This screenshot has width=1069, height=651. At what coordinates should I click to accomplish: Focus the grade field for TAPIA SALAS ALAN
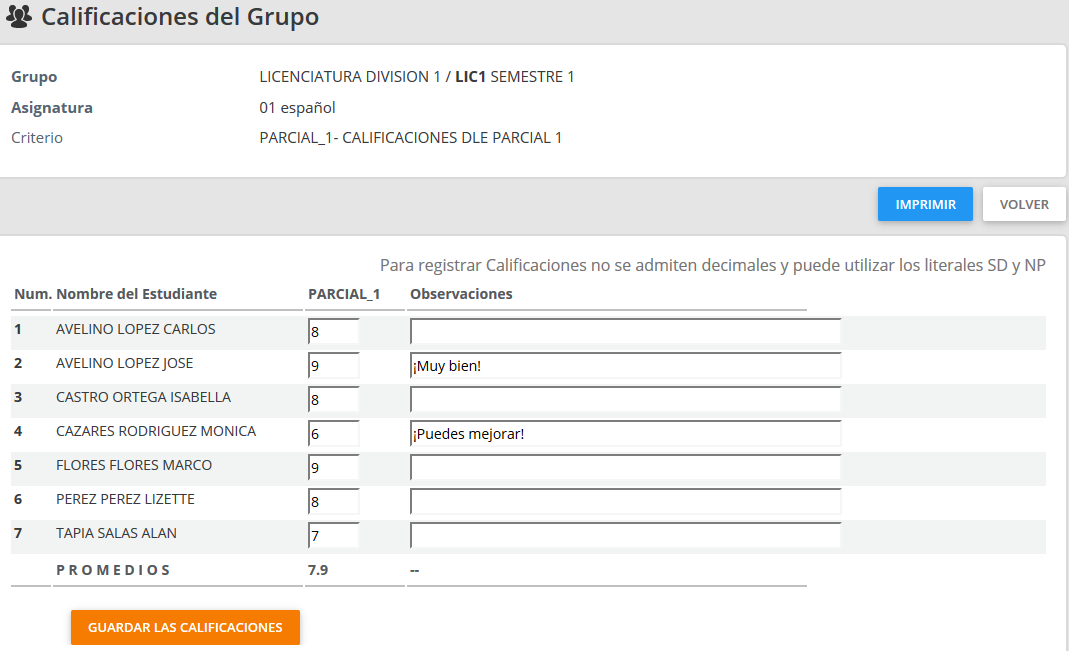pos(334,536)
